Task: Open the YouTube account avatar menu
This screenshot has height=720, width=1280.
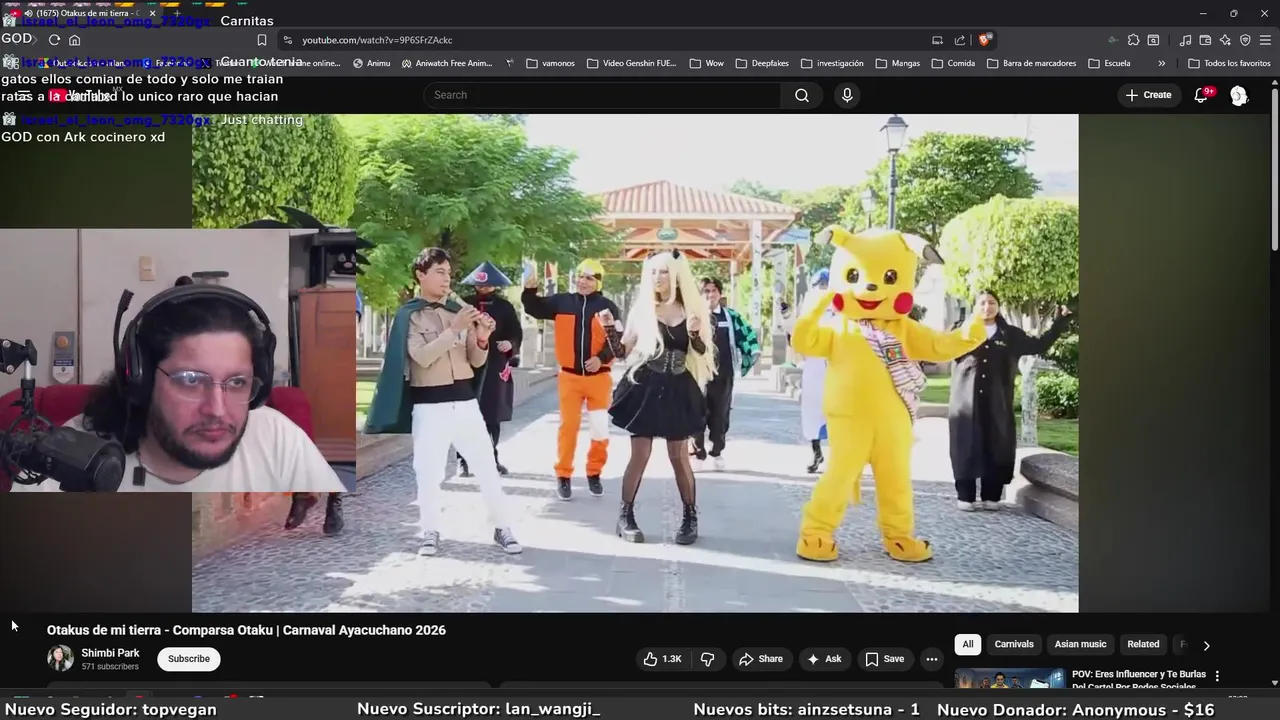Action: pyautogui.click(x=1239, y=95)
